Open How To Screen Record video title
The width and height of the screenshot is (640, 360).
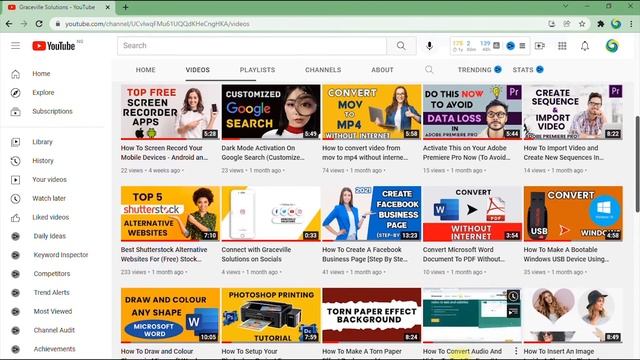pyautogui.click(x=164, y=153)
